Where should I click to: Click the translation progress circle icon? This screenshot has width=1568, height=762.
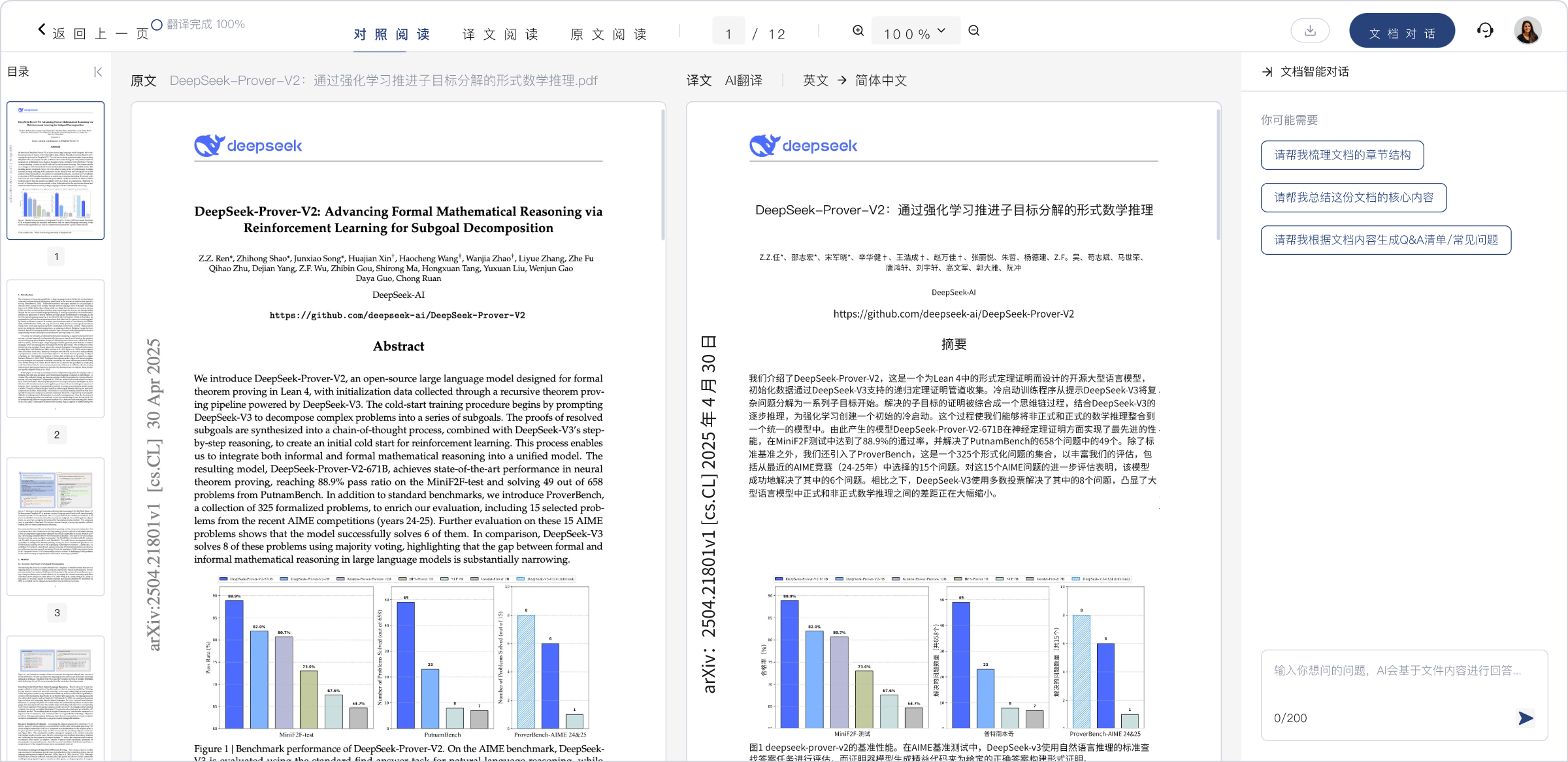[157, 25]
